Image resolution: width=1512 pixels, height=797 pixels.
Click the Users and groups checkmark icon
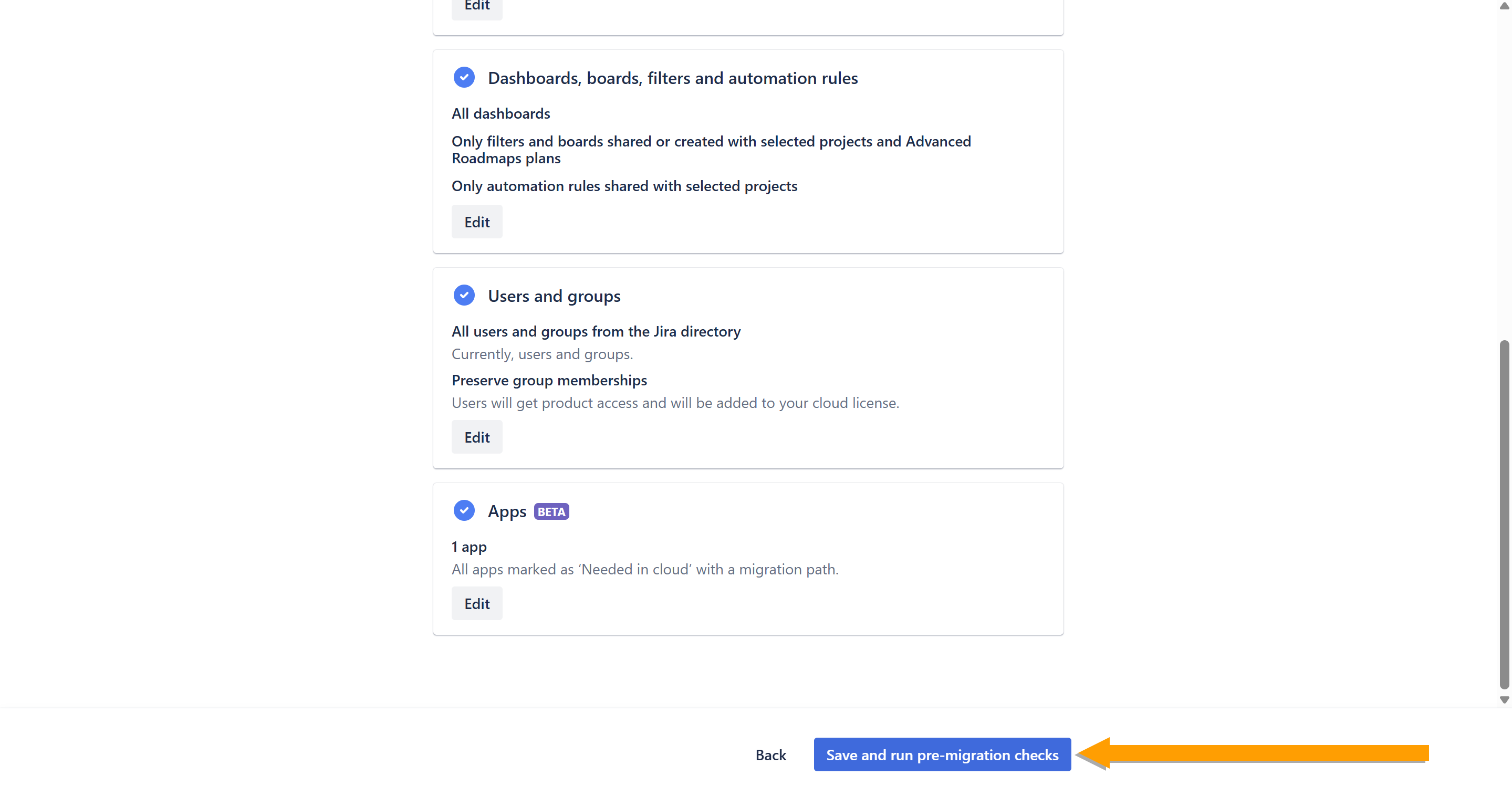464,295
